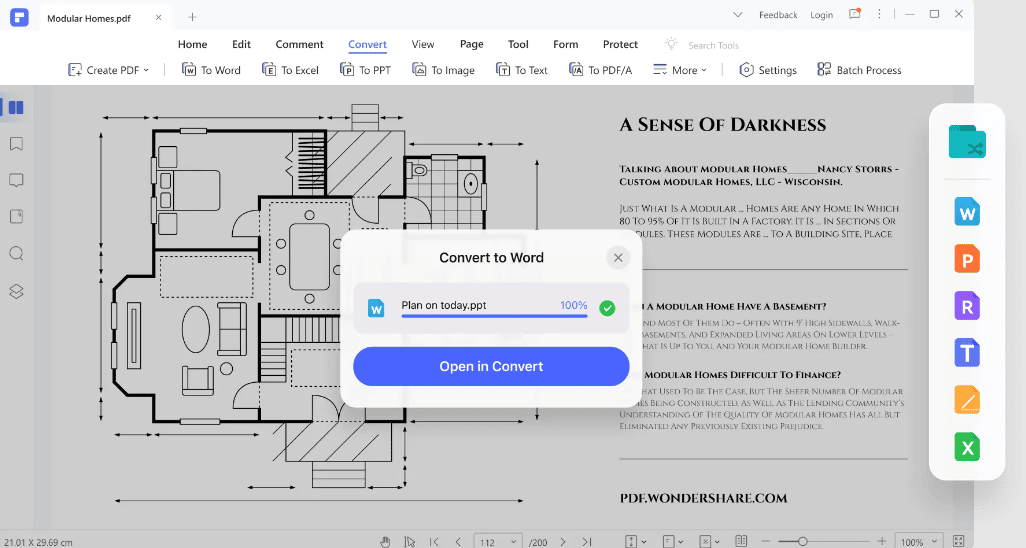Go to next page
Image resolution: width=1026 pixels, height=548 pixels.
click(x=563, y=541)
